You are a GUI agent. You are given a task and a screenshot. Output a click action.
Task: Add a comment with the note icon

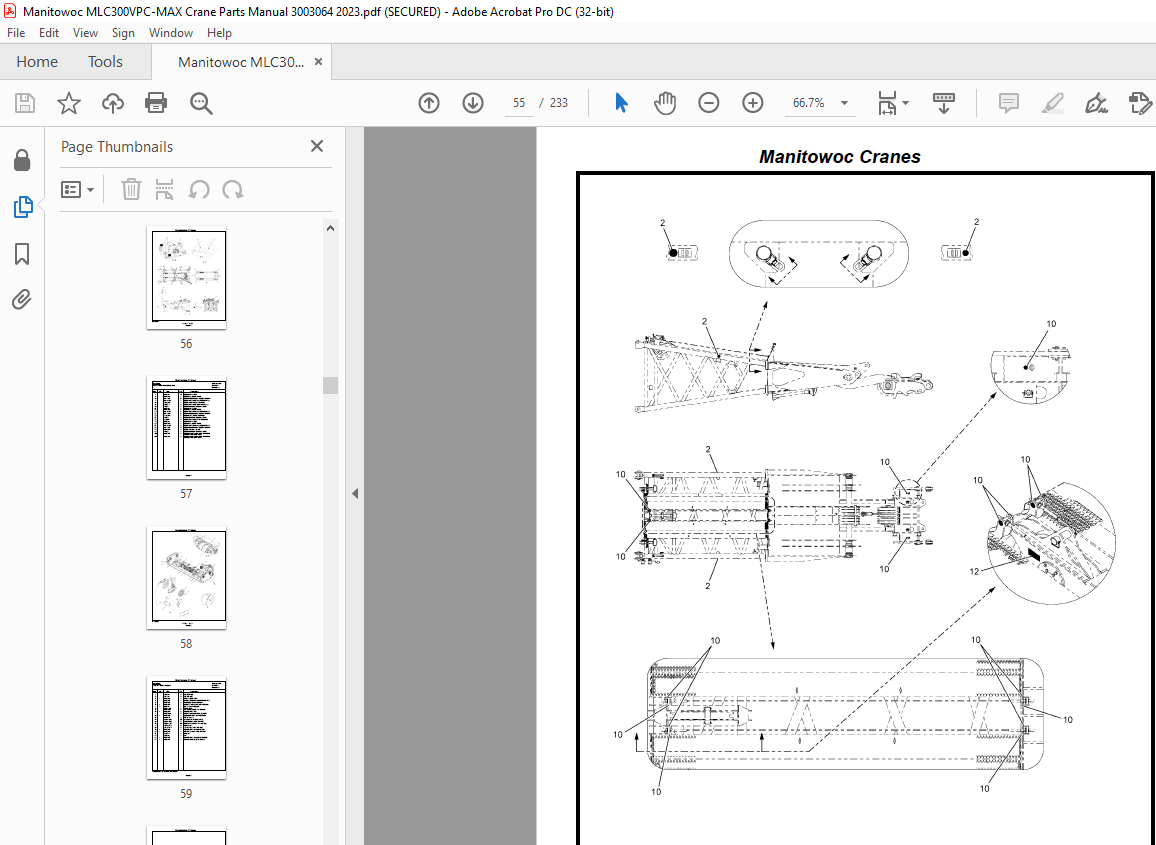coord(1009,103)
